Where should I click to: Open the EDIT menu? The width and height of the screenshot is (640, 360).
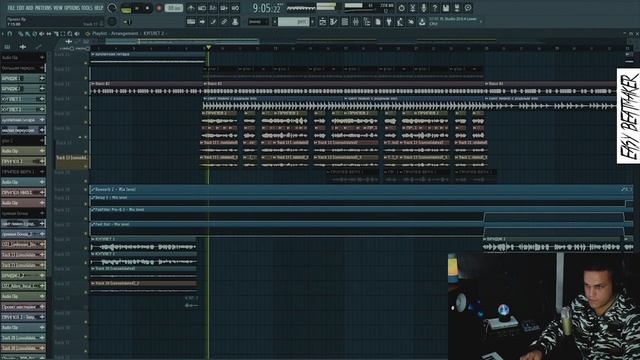(x=20, y=8)
